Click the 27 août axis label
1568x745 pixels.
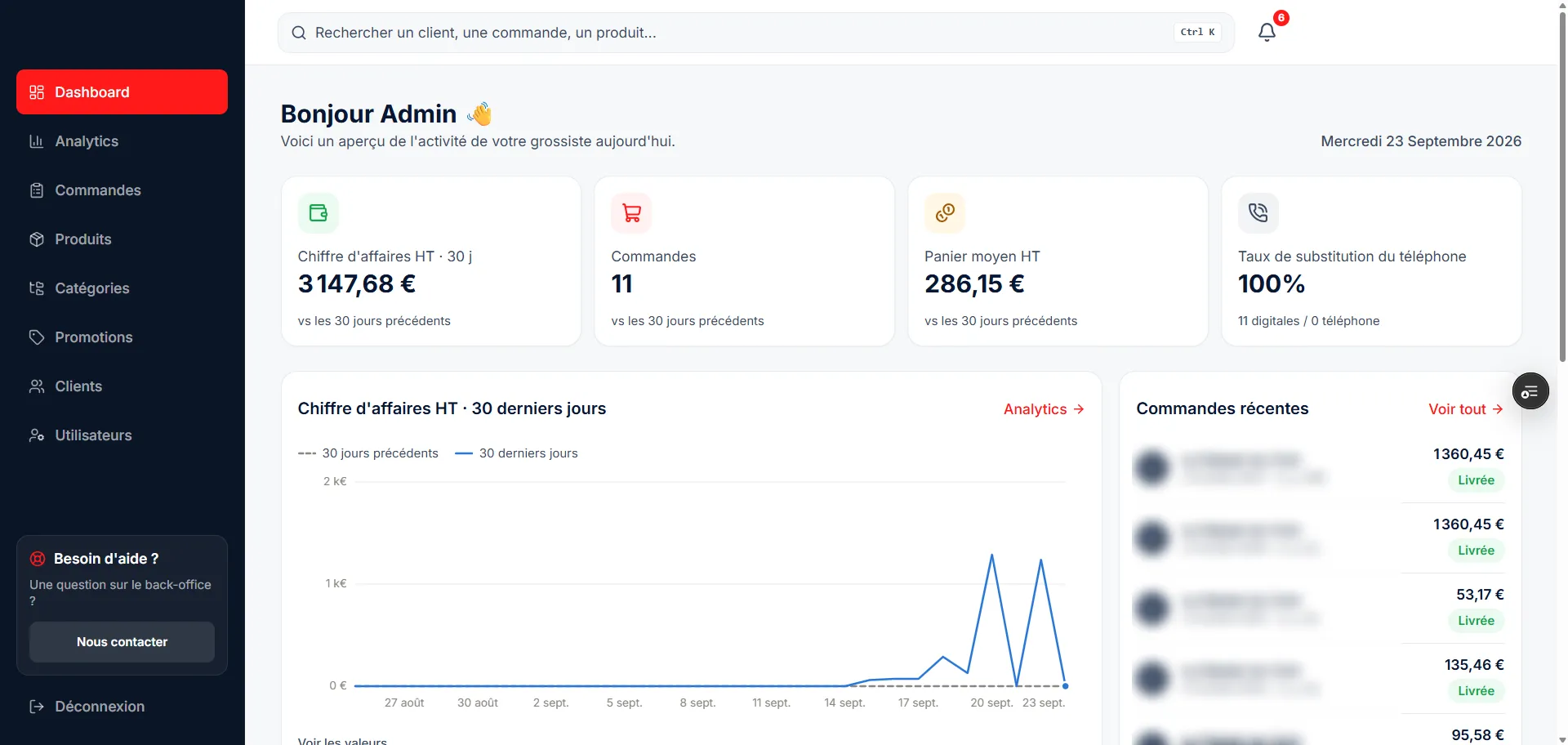click(x=404, y=703)
